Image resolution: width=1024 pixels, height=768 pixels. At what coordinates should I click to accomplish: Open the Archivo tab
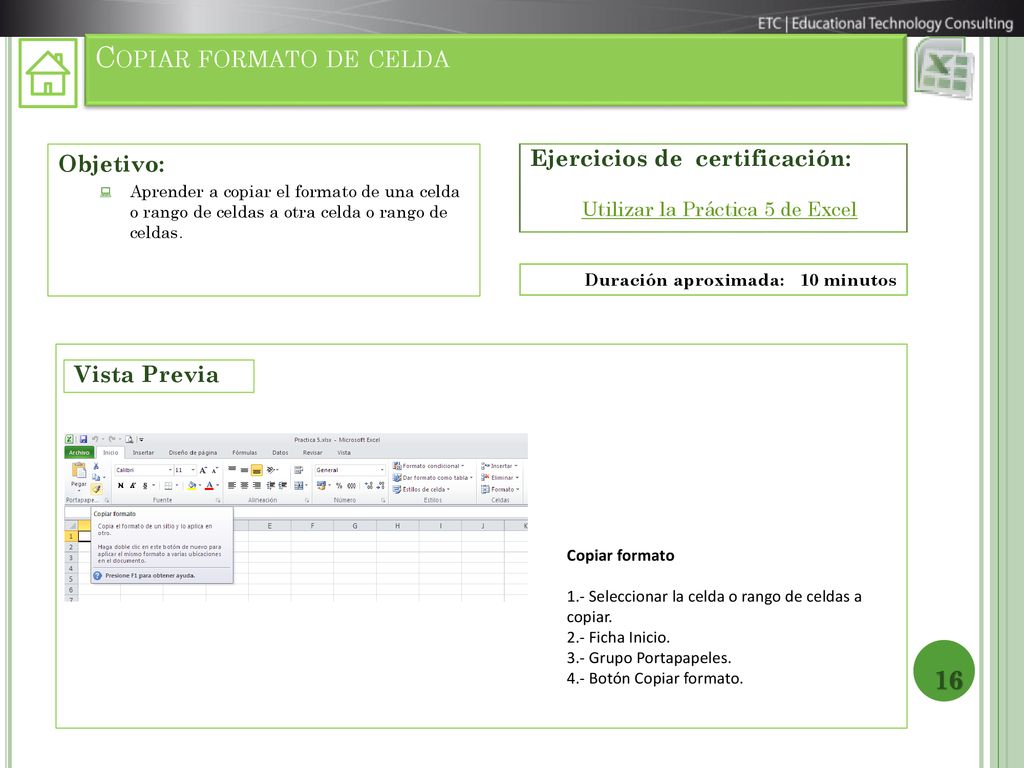point(79,453)
